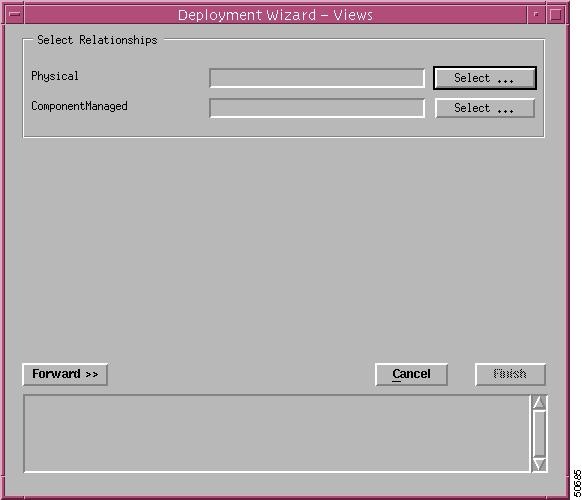Maximize the Deployment Wizard window
The width and height of the screenshot is (582, 500).
556,14
